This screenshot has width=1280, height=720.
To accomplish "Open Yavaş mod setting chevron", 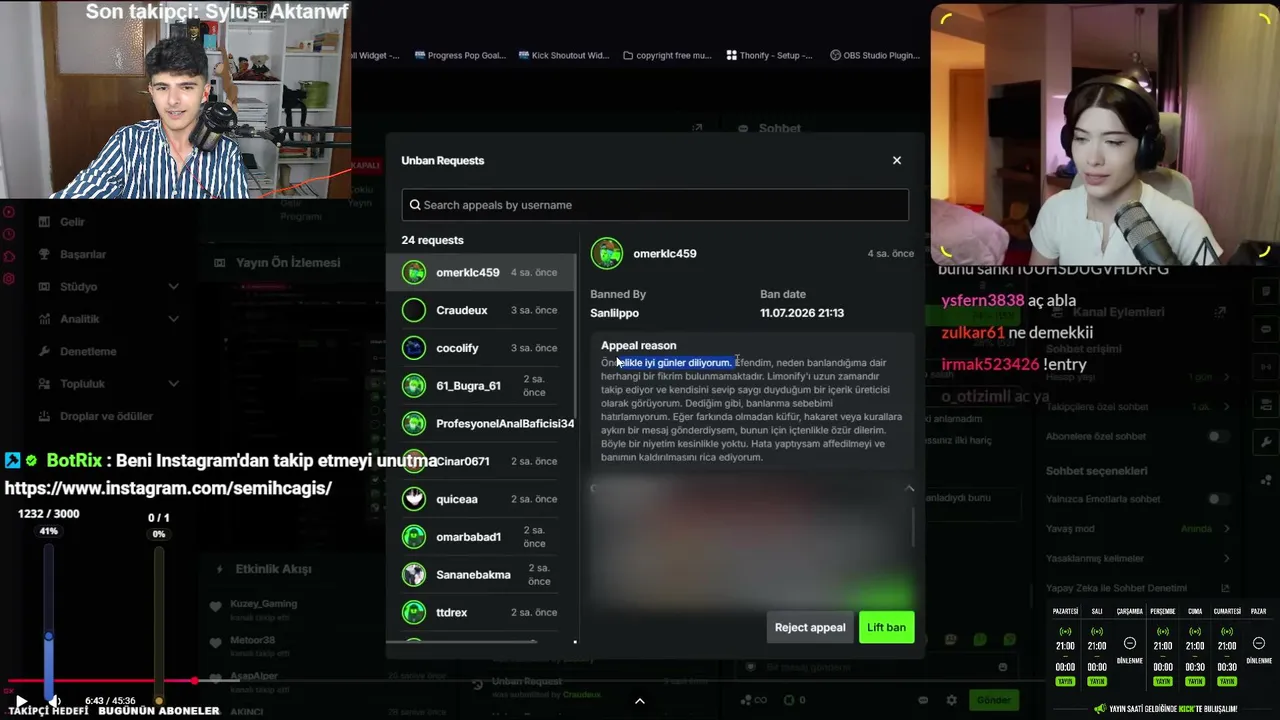I will (x=1227, y=529).
